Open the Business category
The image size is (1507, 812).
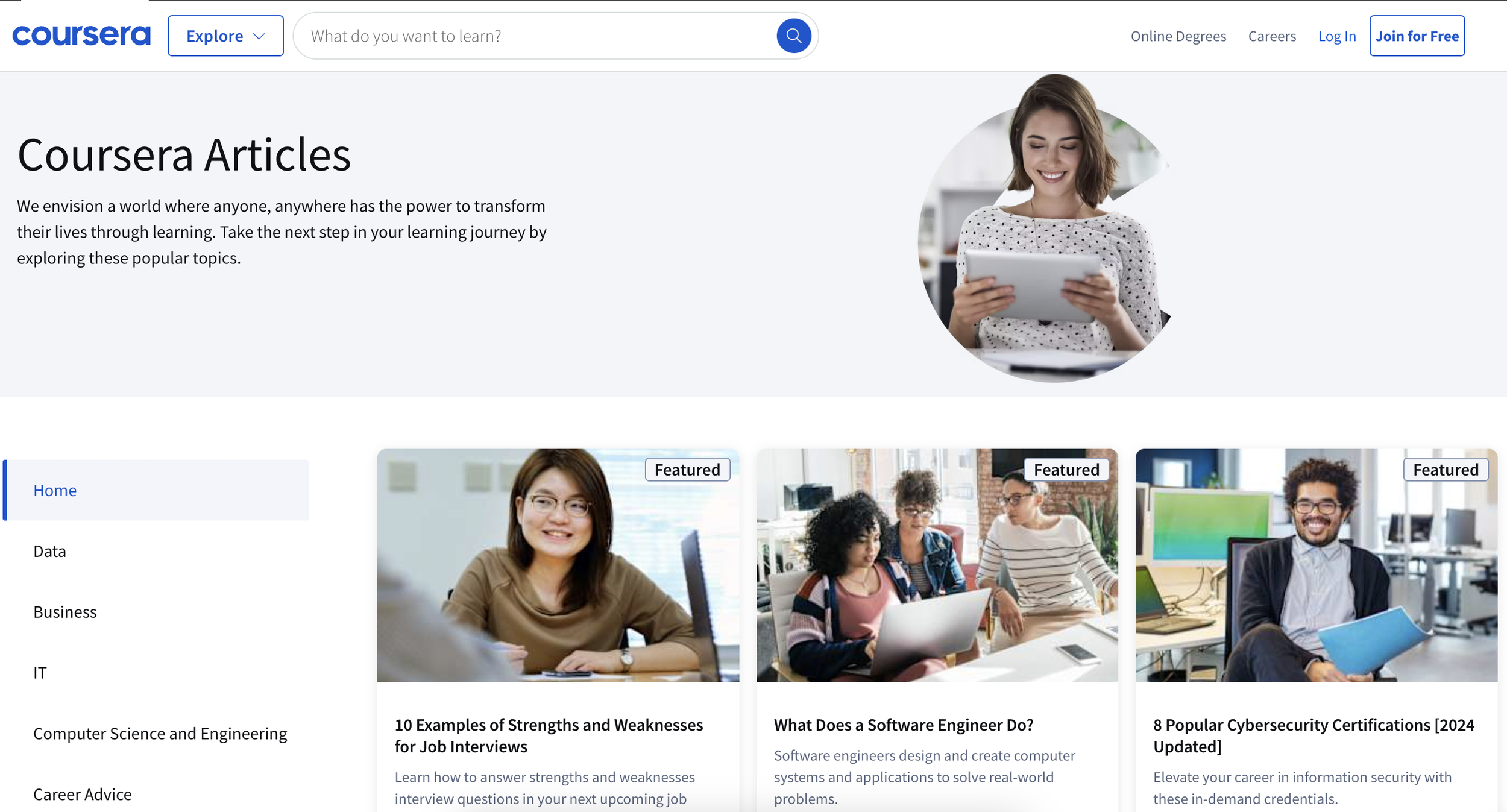65,612
